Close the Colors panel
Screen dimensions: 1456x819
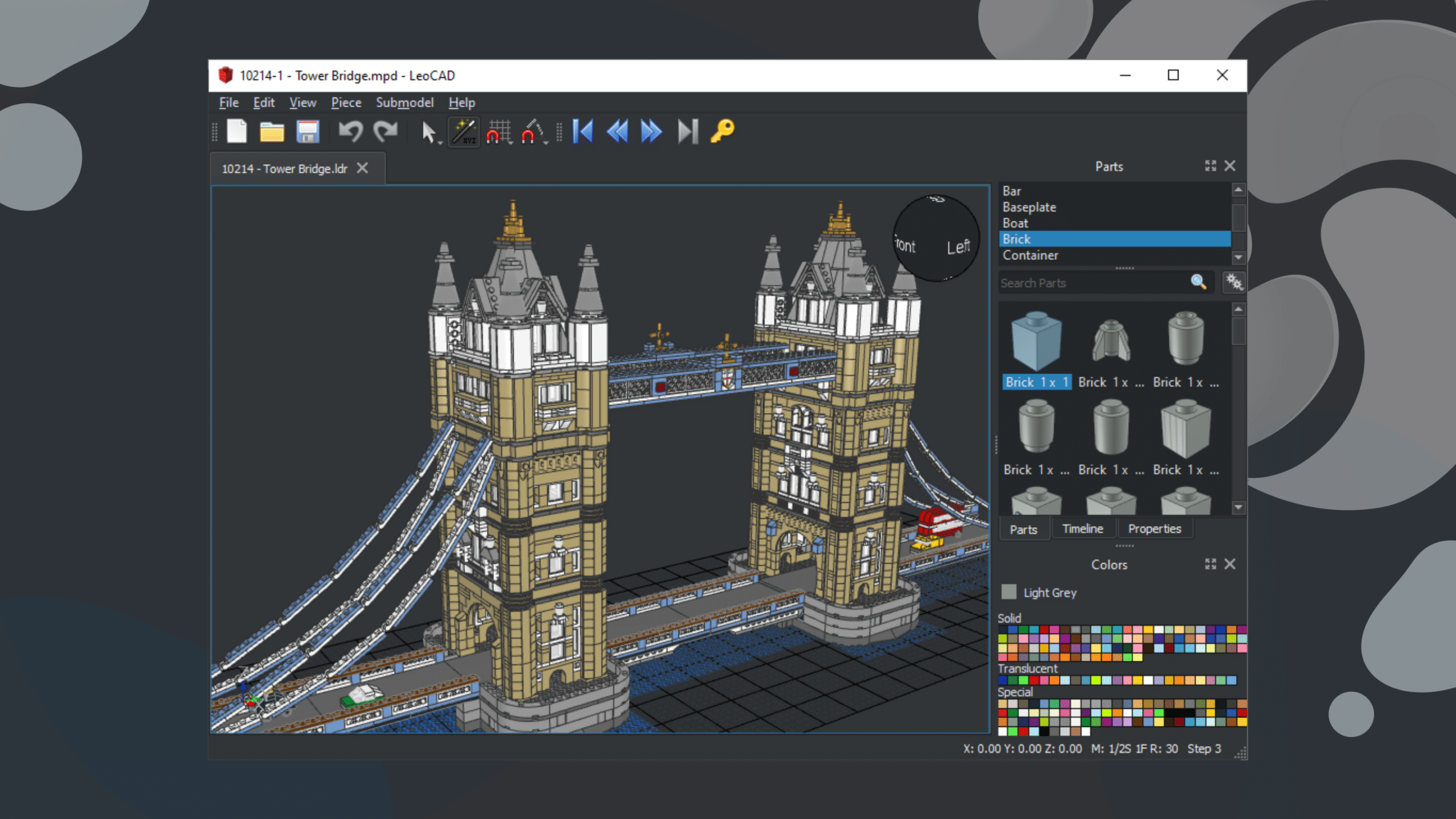pyautogui.click(x=1230, y=564)
